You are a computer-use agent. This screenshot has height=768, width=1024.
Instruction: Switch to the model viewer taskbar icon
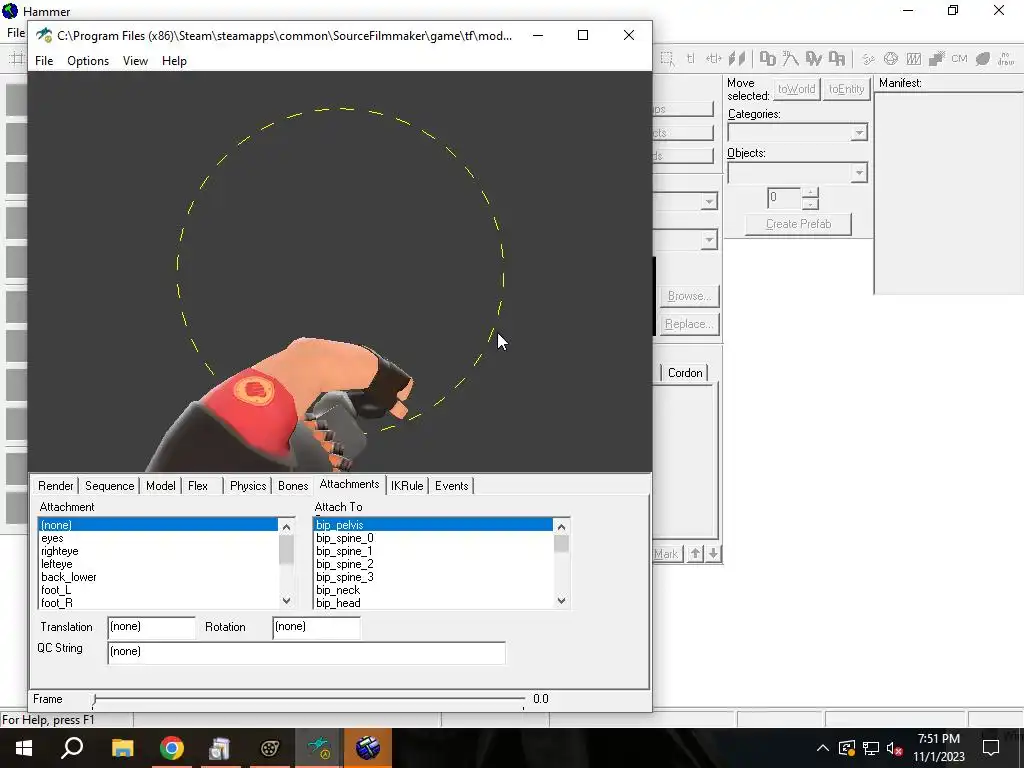(319, 748)
